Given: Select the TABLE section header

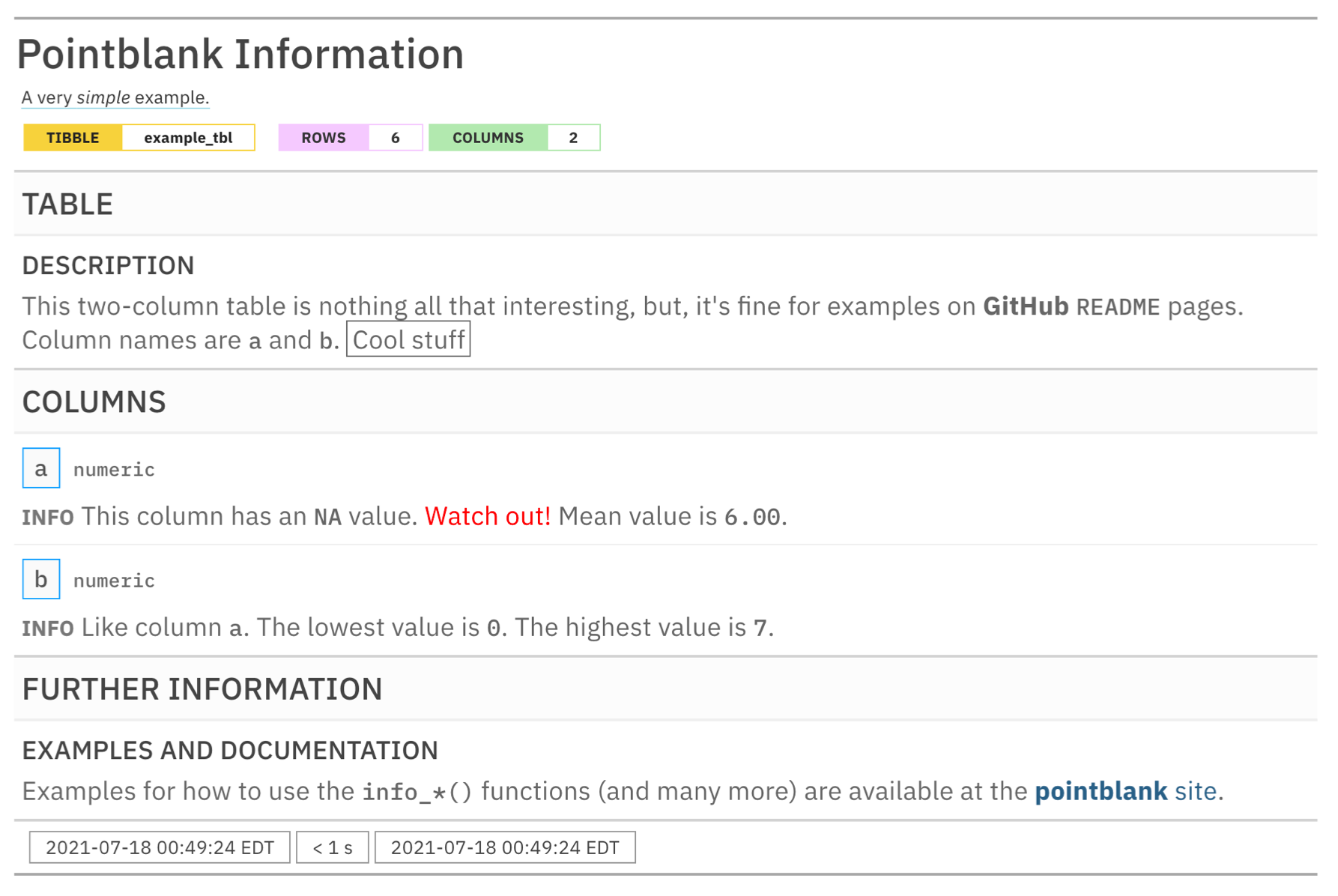Looking at the screenshot, I should (67, 205).
